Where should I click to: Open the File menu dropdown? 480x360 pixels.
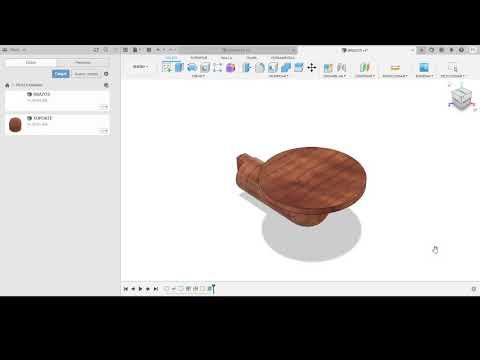point(137,50)
